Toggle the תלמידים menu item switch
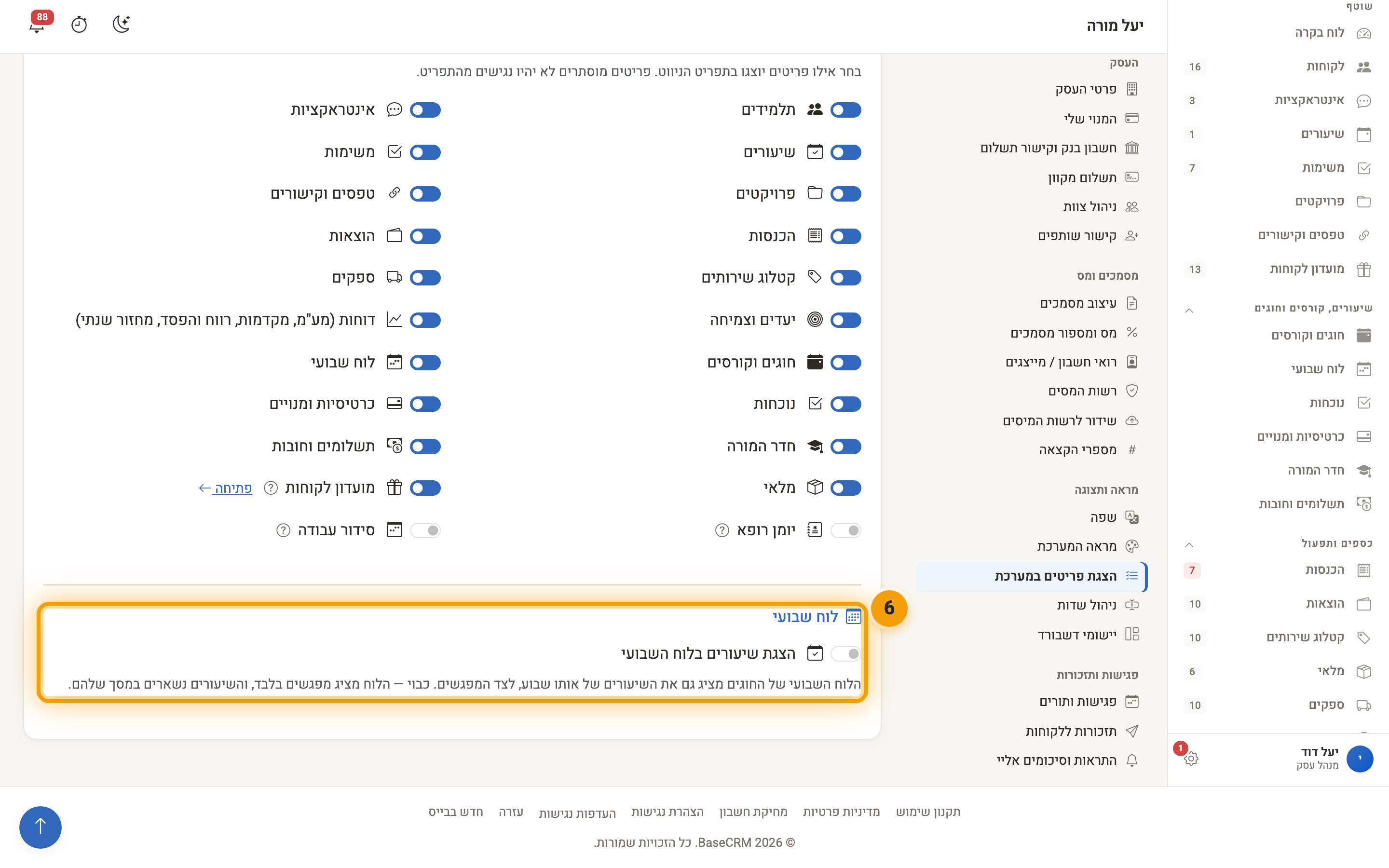The image size is (1389, 868). coord(845,109)
